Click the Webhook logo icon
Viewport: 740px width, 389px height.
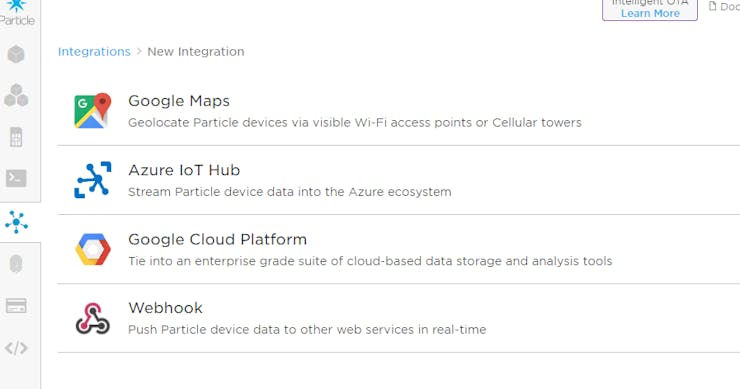coord(93,319)
